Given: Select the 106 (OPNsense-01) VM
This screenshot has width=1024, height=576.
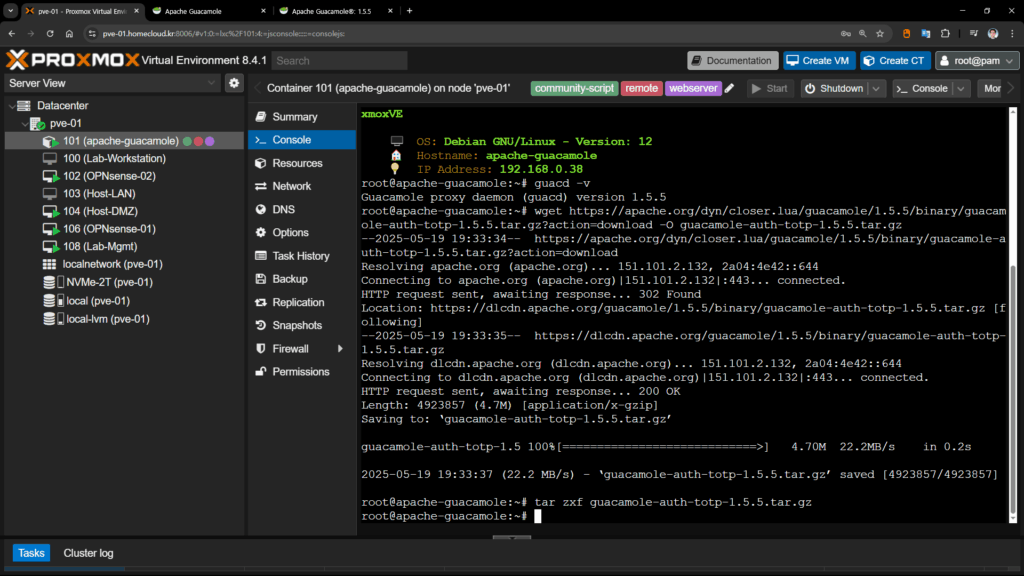Looking at the screenshot, I should (x=109, y=229).
